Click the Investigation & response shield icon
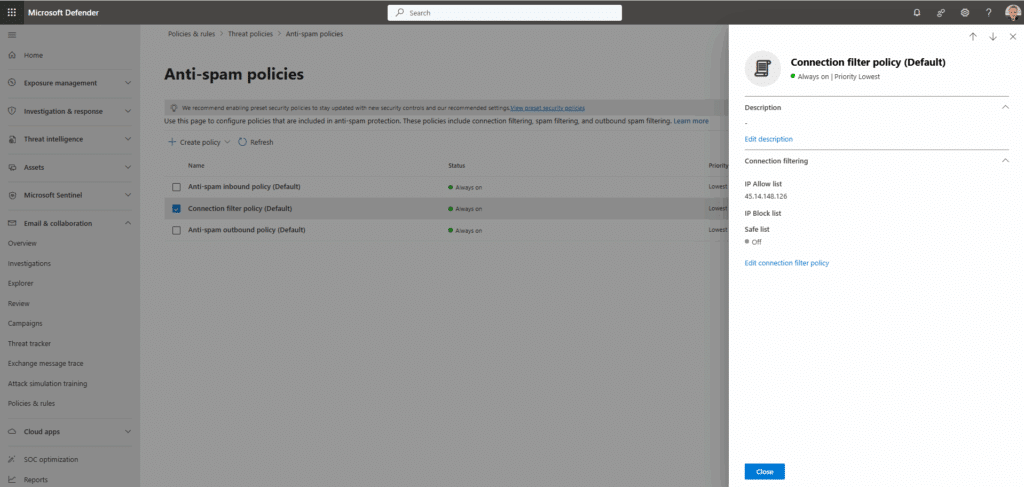 (12, 111)
